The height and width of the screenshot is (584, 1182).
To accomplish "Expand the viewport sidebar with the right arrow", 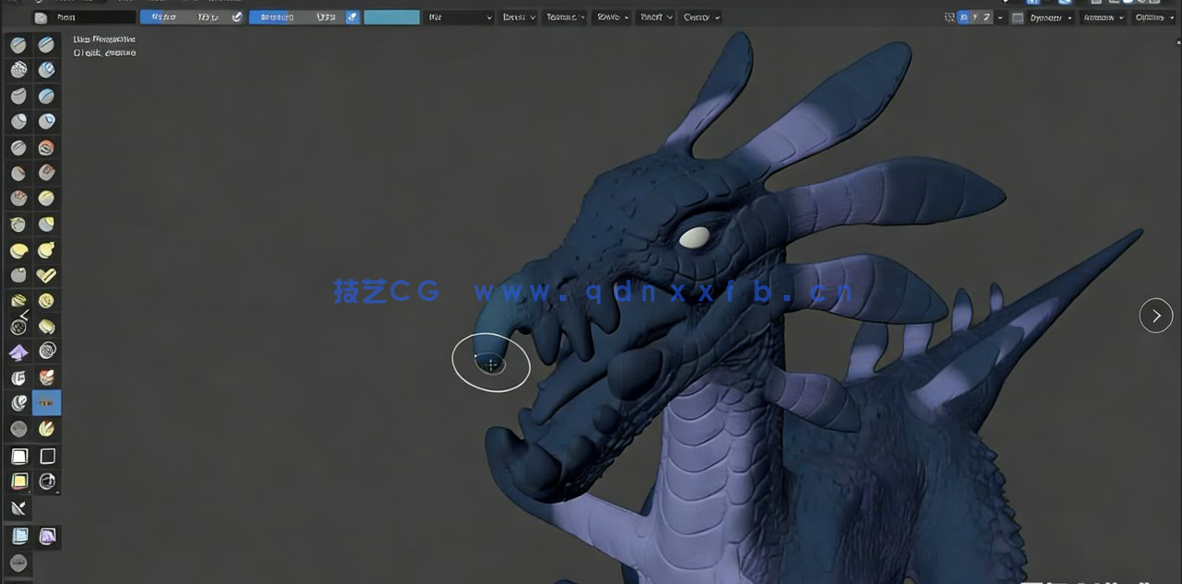I will coord(1156,315).
